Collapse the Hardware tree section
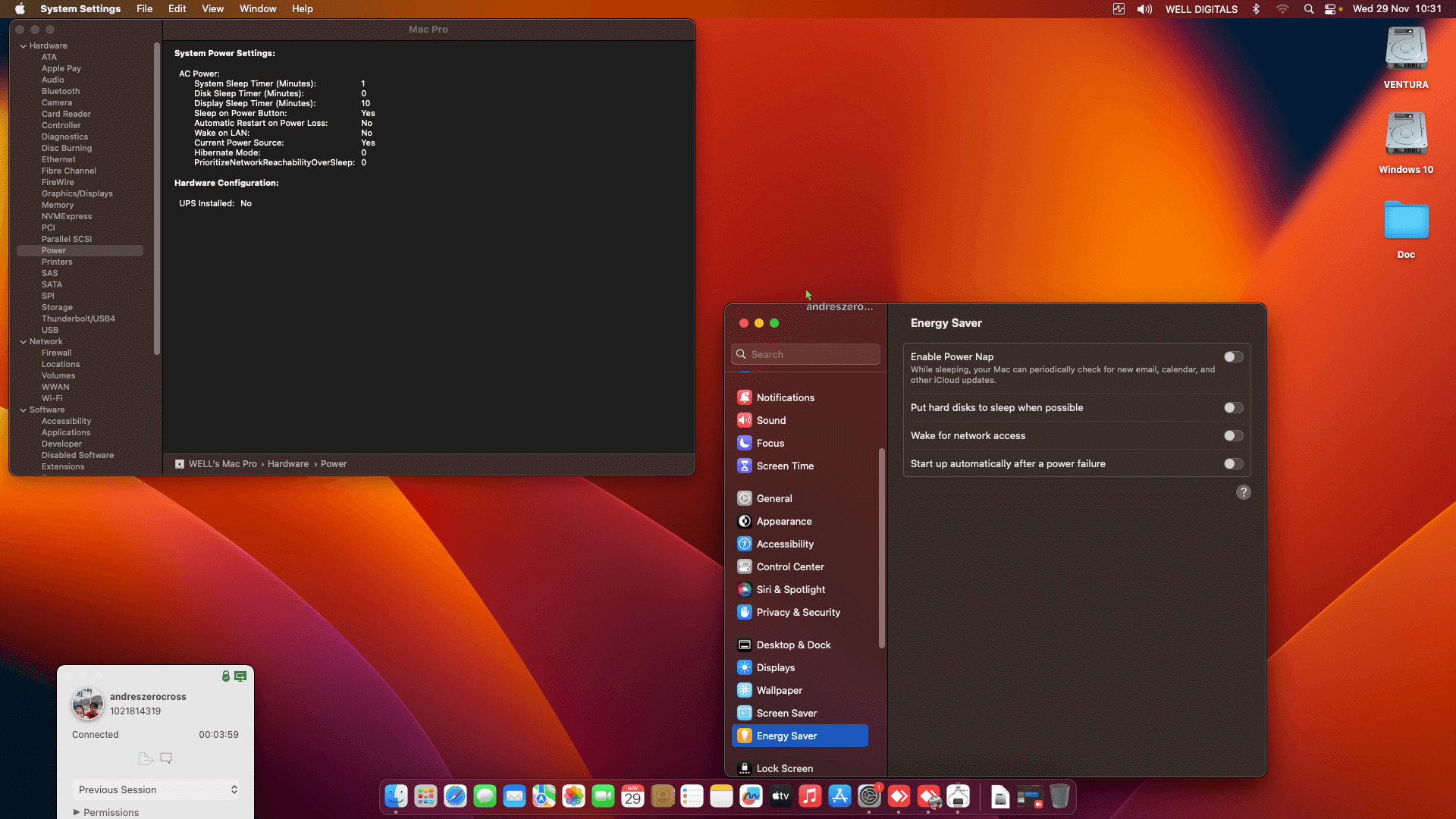The height and width of the screenshot is (819, 1456). tap(24, 45)
